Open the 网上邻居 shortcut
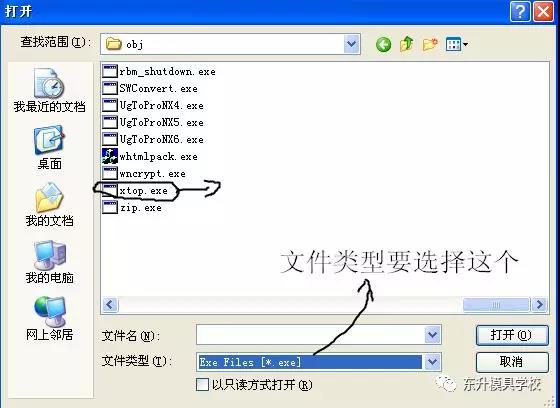The width and height of the screenshot is (560, 408). click(50, 318)
